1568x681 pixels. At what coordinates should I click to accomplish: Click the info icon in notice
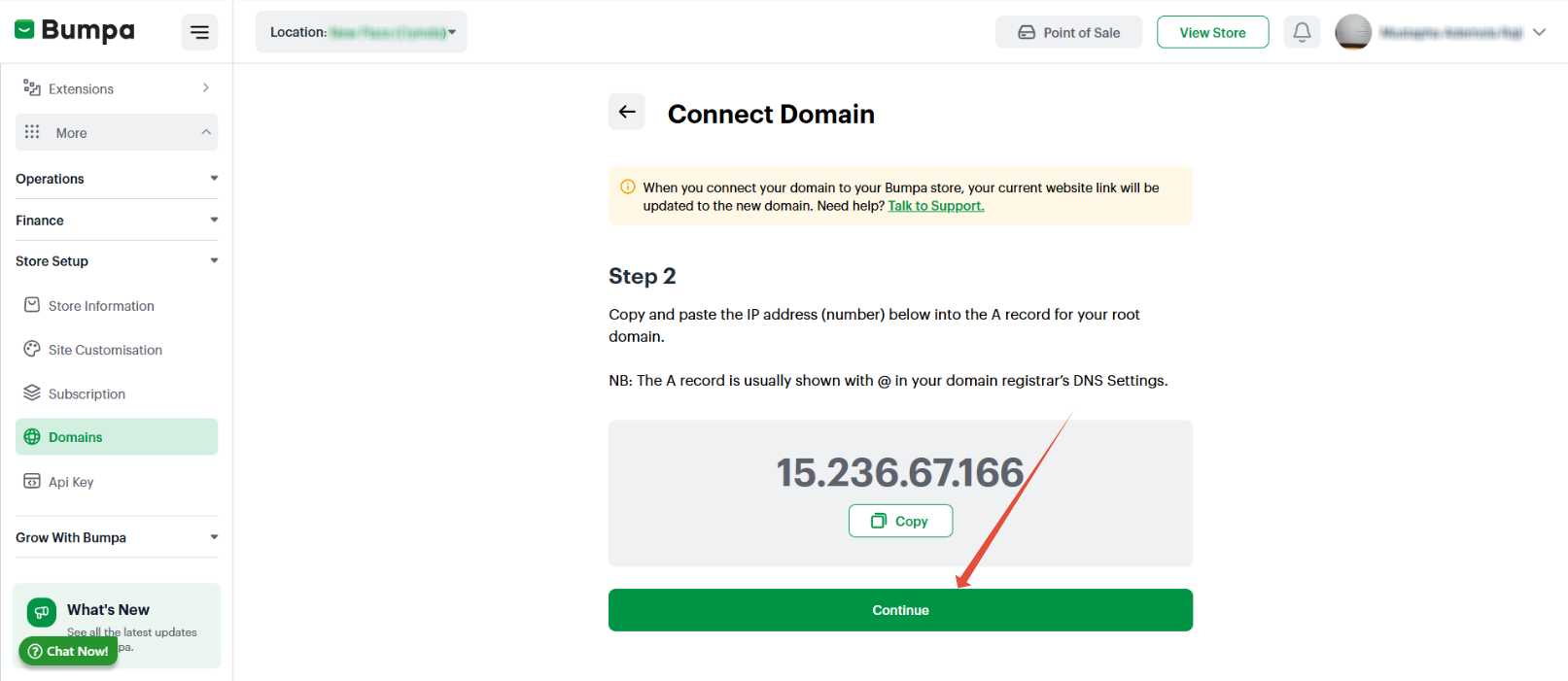(627, 187)
